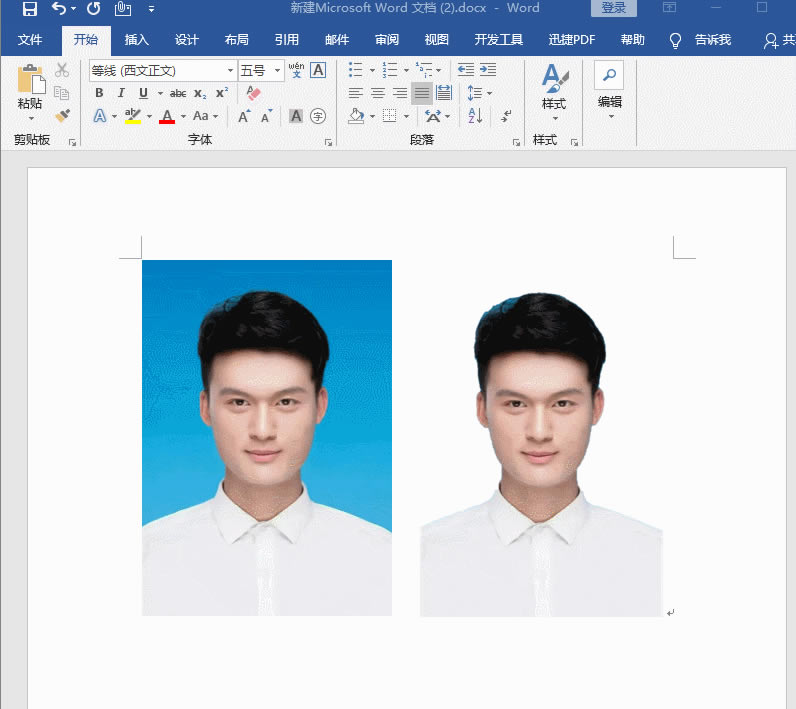The width and height of the screenshot is (796, 709).
Task: Expand the line spacing dropdown arrow
Action: [489, 93]
